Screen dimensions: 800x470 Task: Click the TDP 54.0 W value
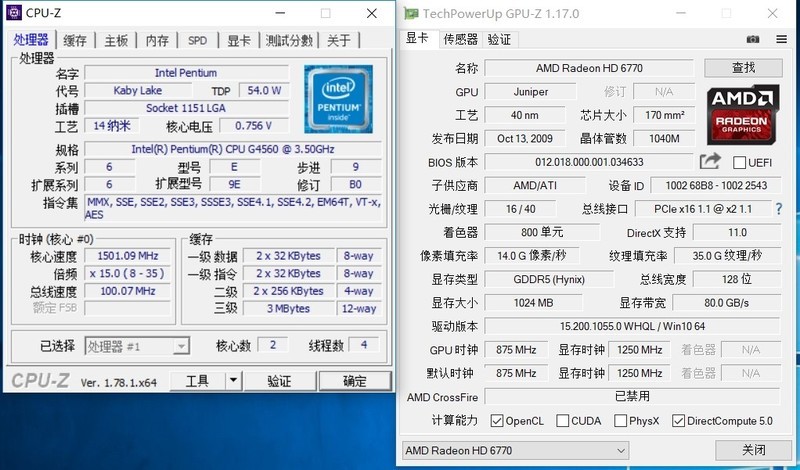point(264,90)
